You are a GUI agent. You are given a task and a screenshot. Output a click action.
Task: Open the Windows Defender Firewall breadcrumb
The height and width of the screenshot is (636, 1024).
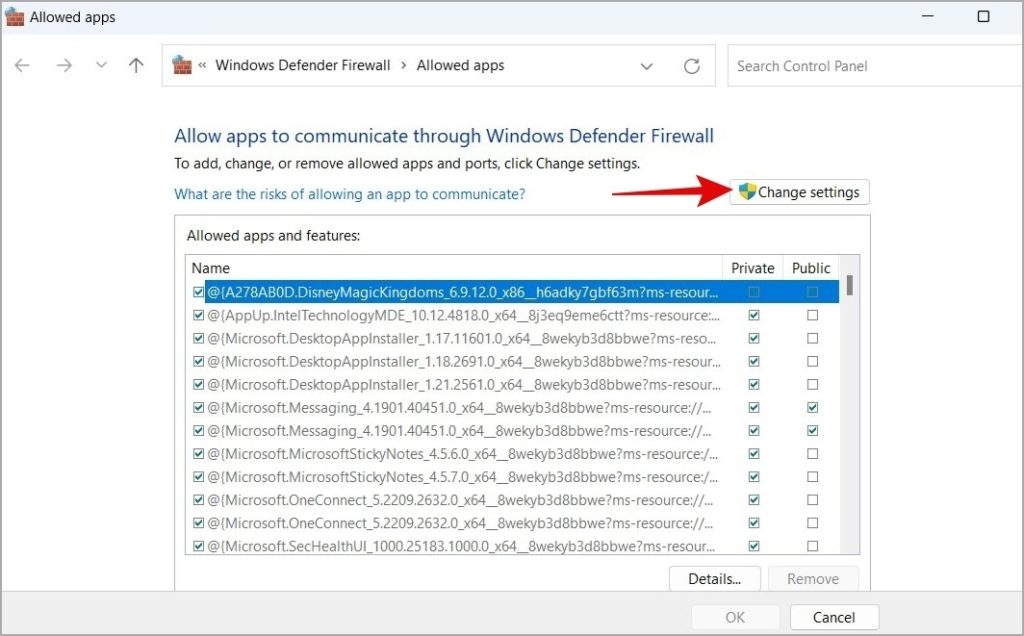(x=302, y=65)
